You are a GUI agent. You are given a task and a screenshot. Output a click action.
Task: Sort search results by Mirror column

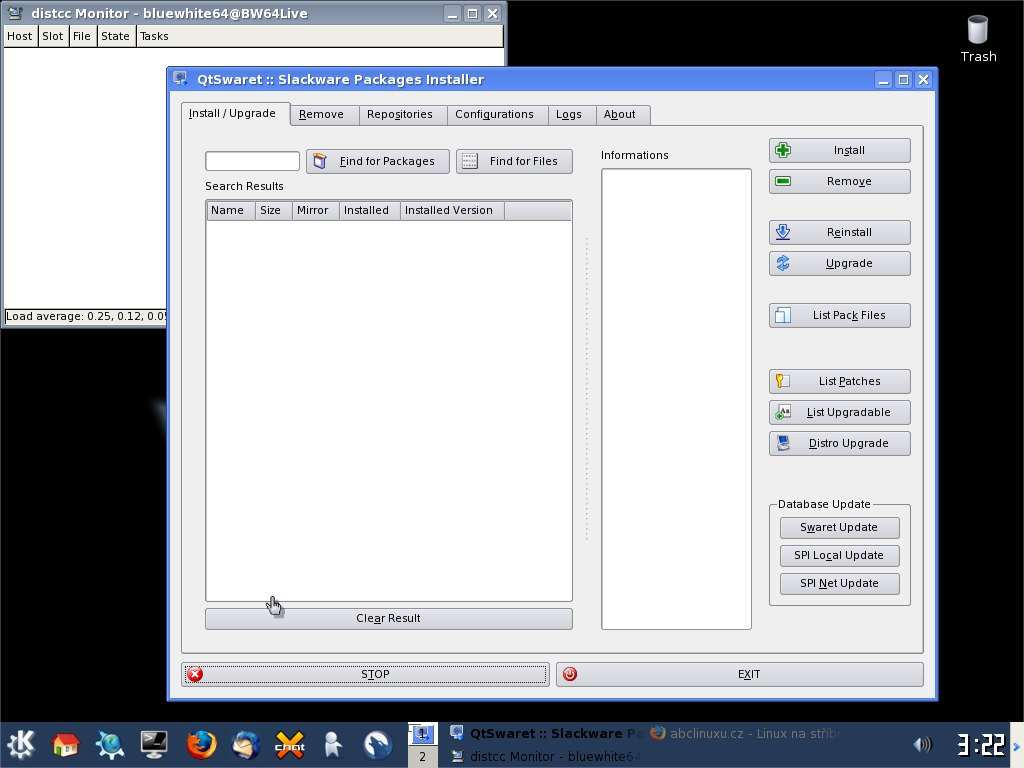click(315, 210)
